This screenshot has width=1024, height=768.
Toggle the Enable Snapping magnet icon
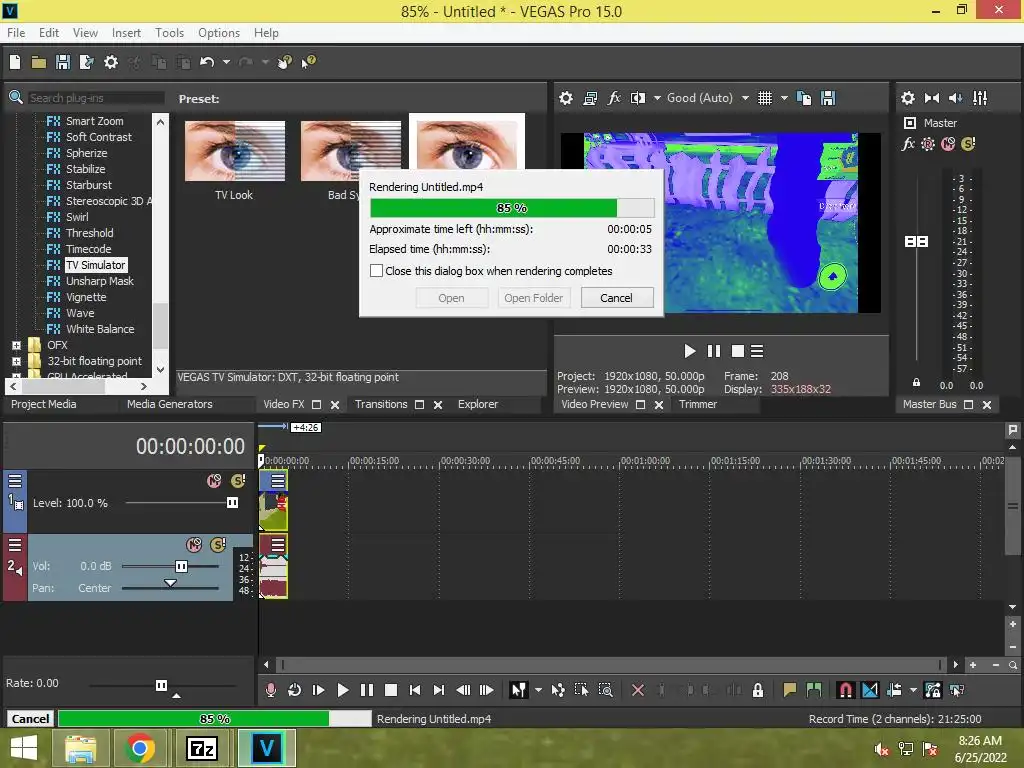pos(845,690)
